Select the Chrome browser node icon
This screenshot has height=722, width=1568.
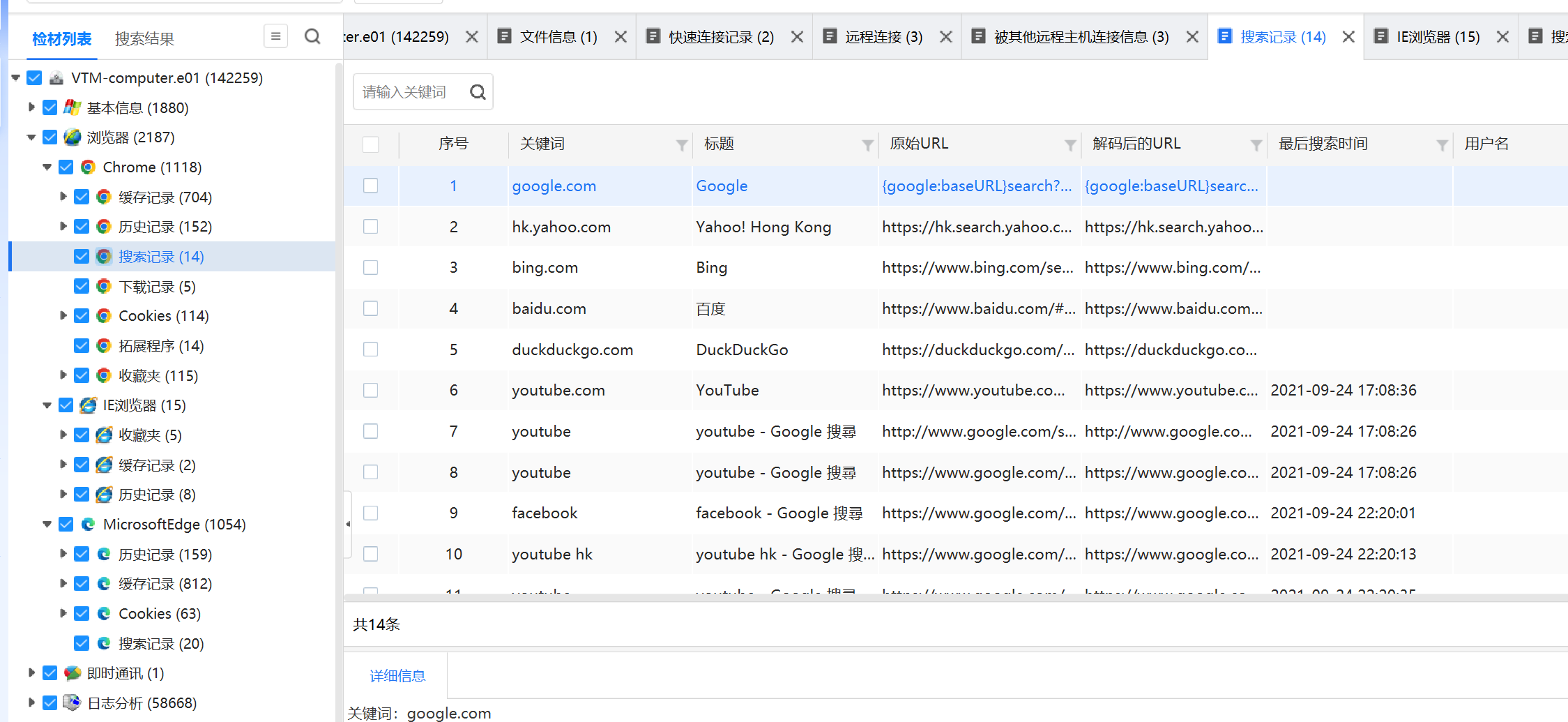(88, 167)
